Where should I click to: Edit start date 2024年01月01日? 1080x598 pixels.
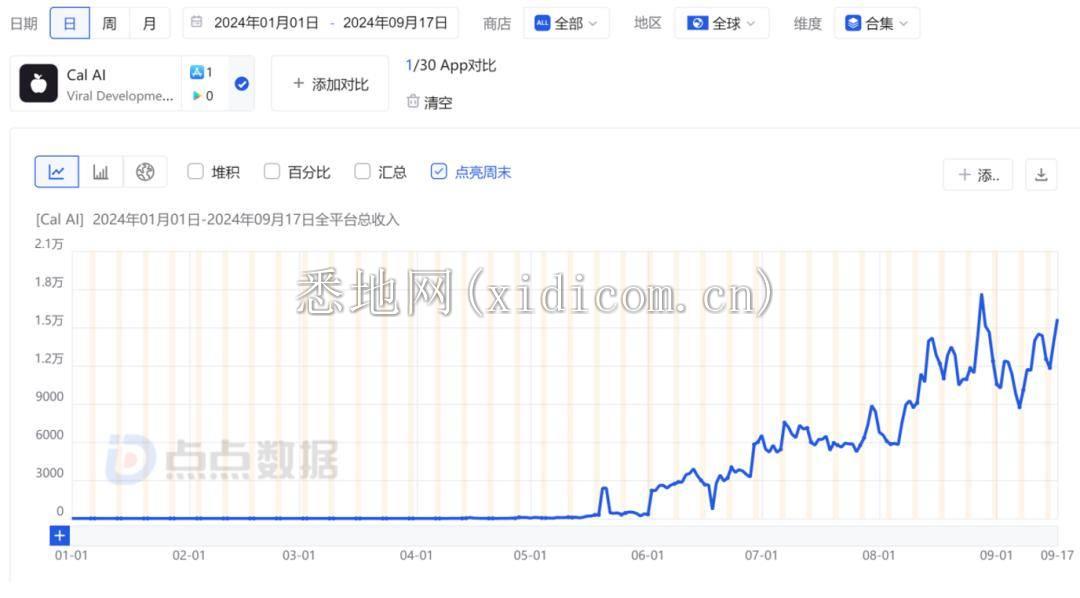266,23
